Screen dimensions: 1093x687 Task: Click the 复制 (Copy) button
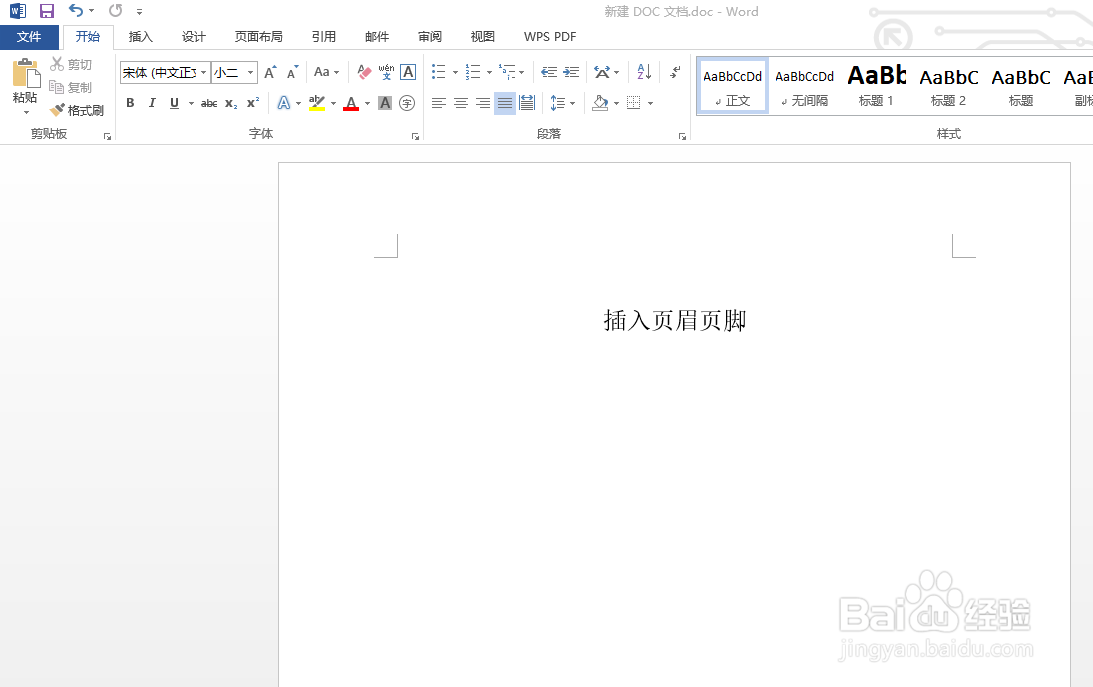point(71,87)
